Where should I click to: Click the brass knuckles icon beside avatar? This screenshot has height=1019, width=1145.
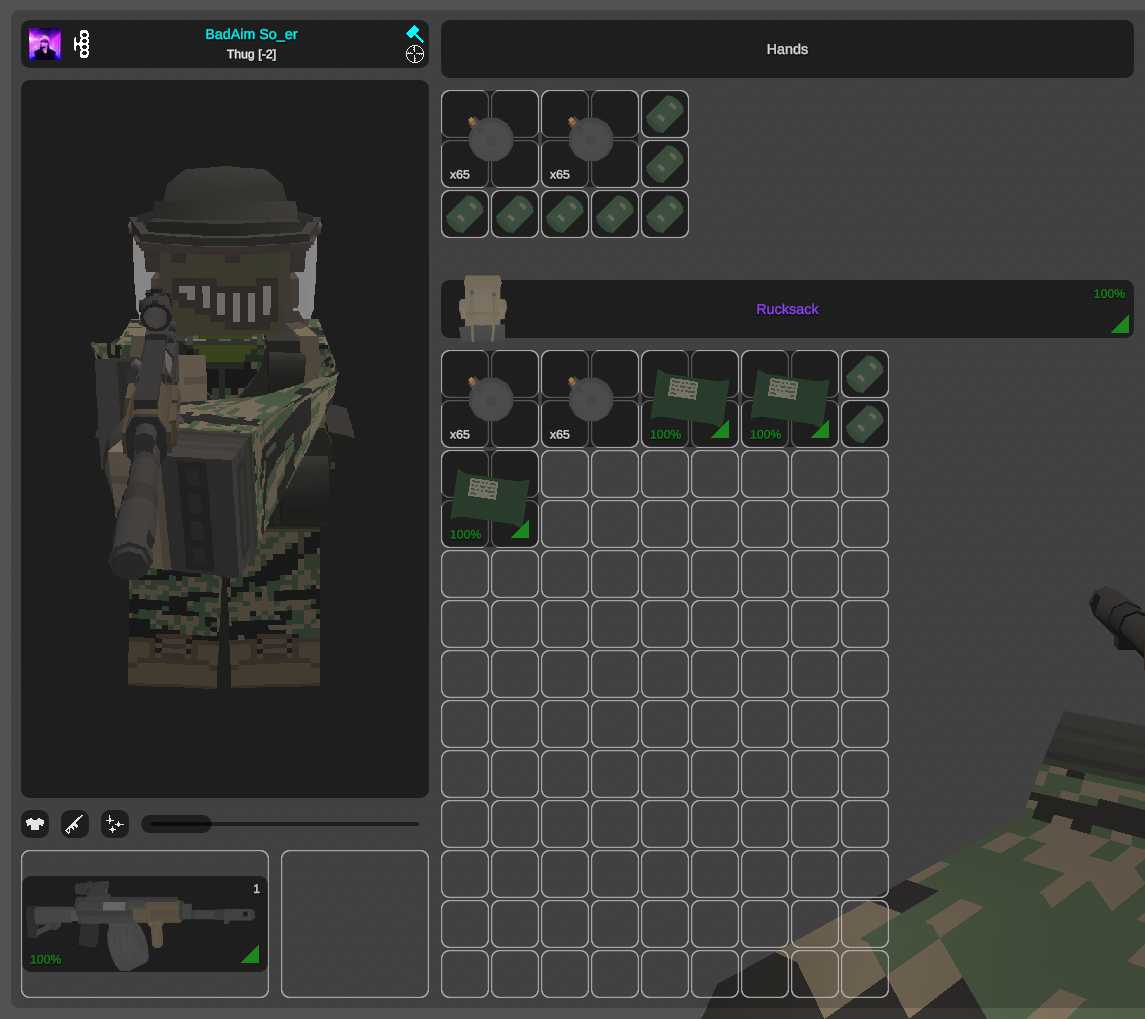(x=83, y=44)
